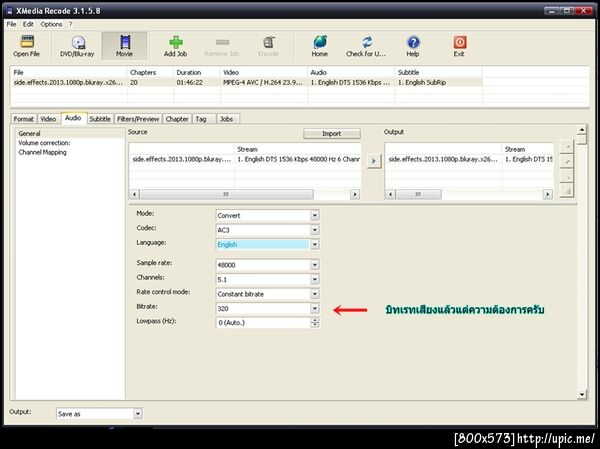The width and height of the screenshot is (600, 449).
Task: Open the File menu
Action: pos(11,24)
